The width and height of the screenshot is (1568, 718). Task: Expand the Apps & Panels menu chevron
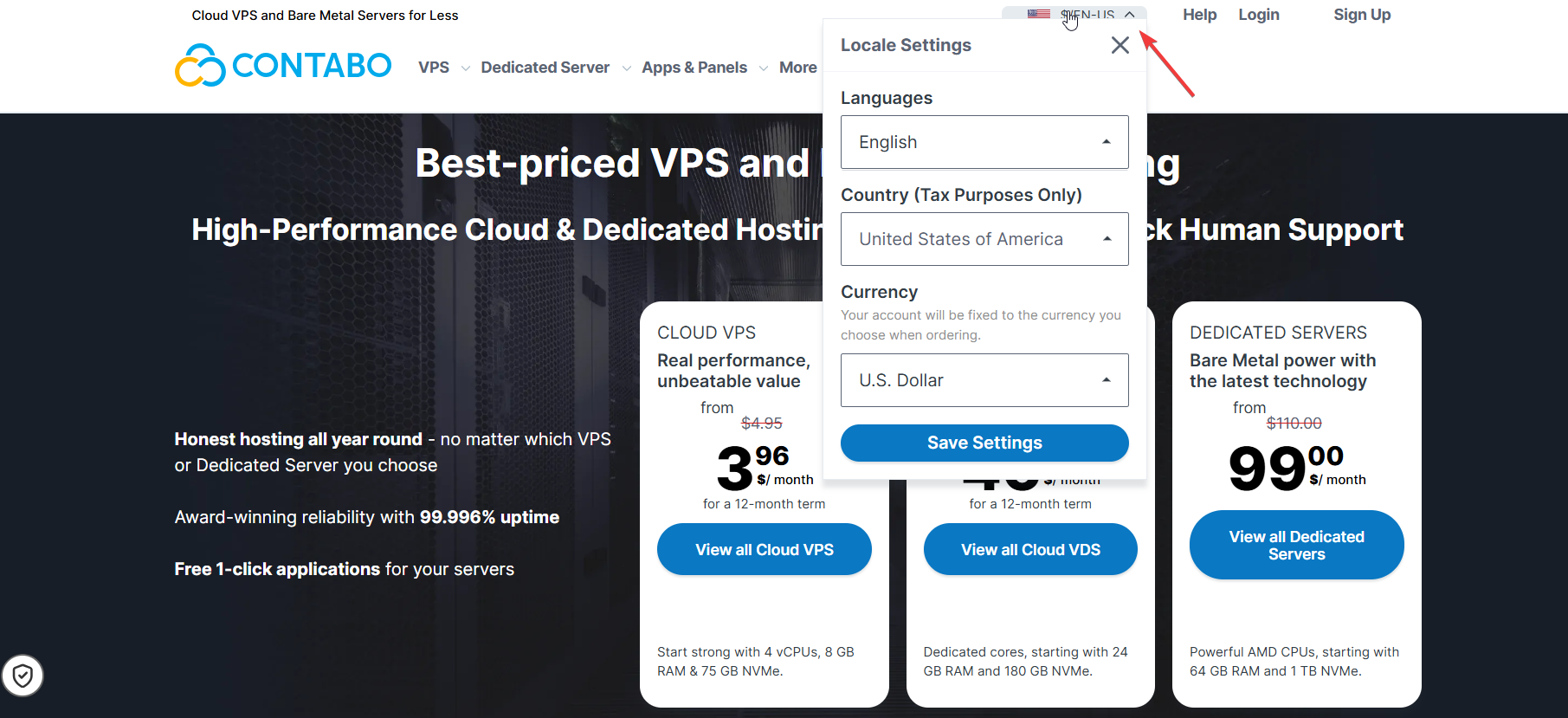click(763, 68)
